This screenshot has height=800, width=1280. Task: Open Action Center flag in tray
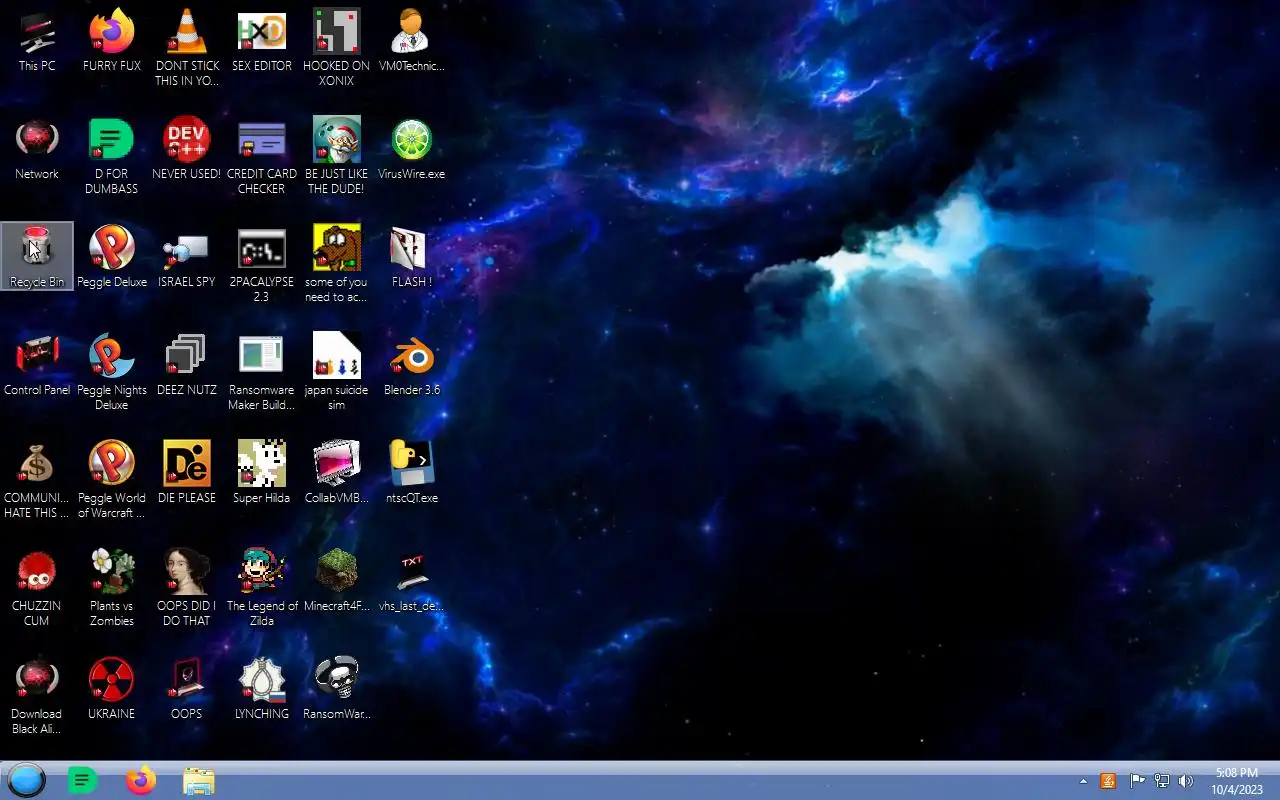tap(1137, 781)
